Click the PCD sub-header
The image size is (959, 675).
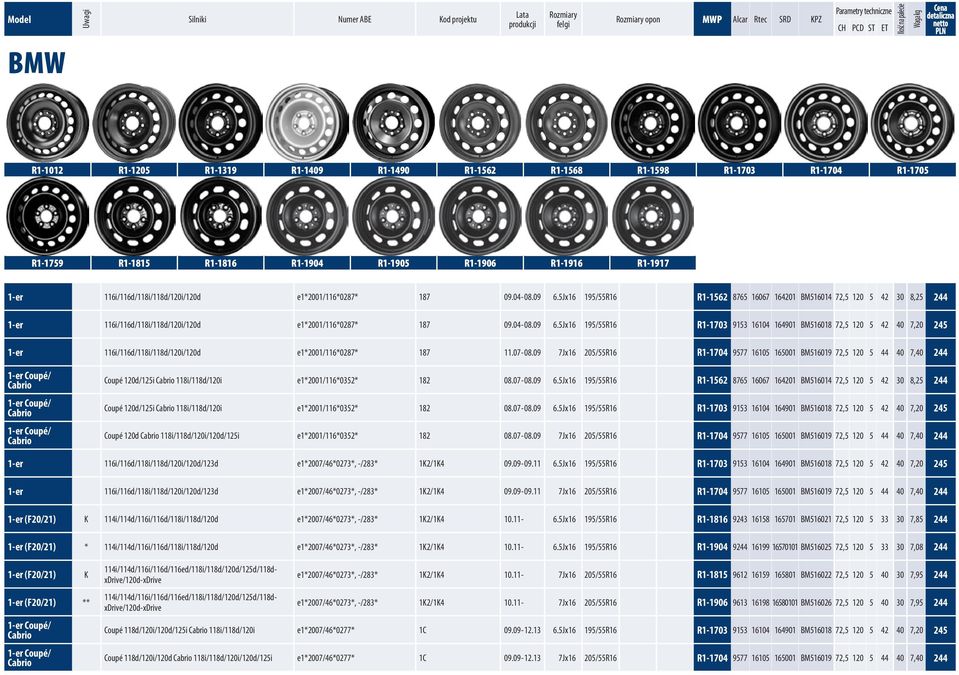tap(857, 28)
